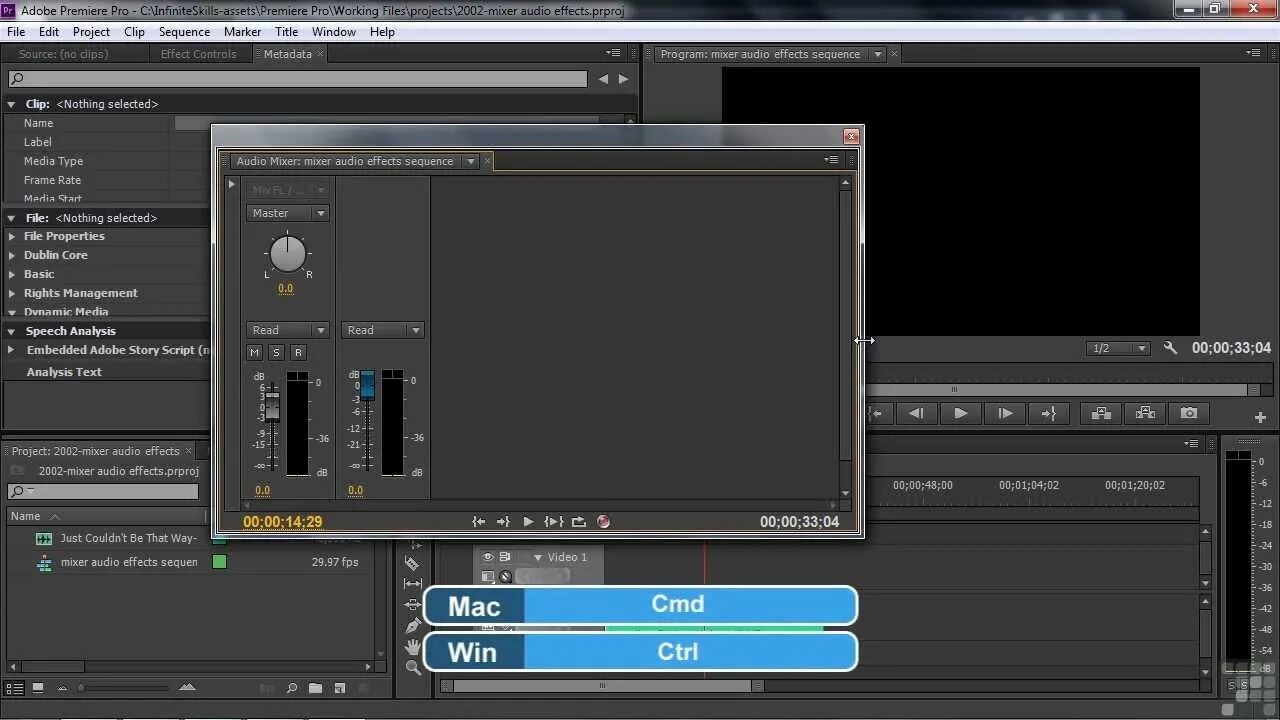This screenshot has width=1280, height=720.
Task: Select the Slide tool
Action: (x=413, y=605)
